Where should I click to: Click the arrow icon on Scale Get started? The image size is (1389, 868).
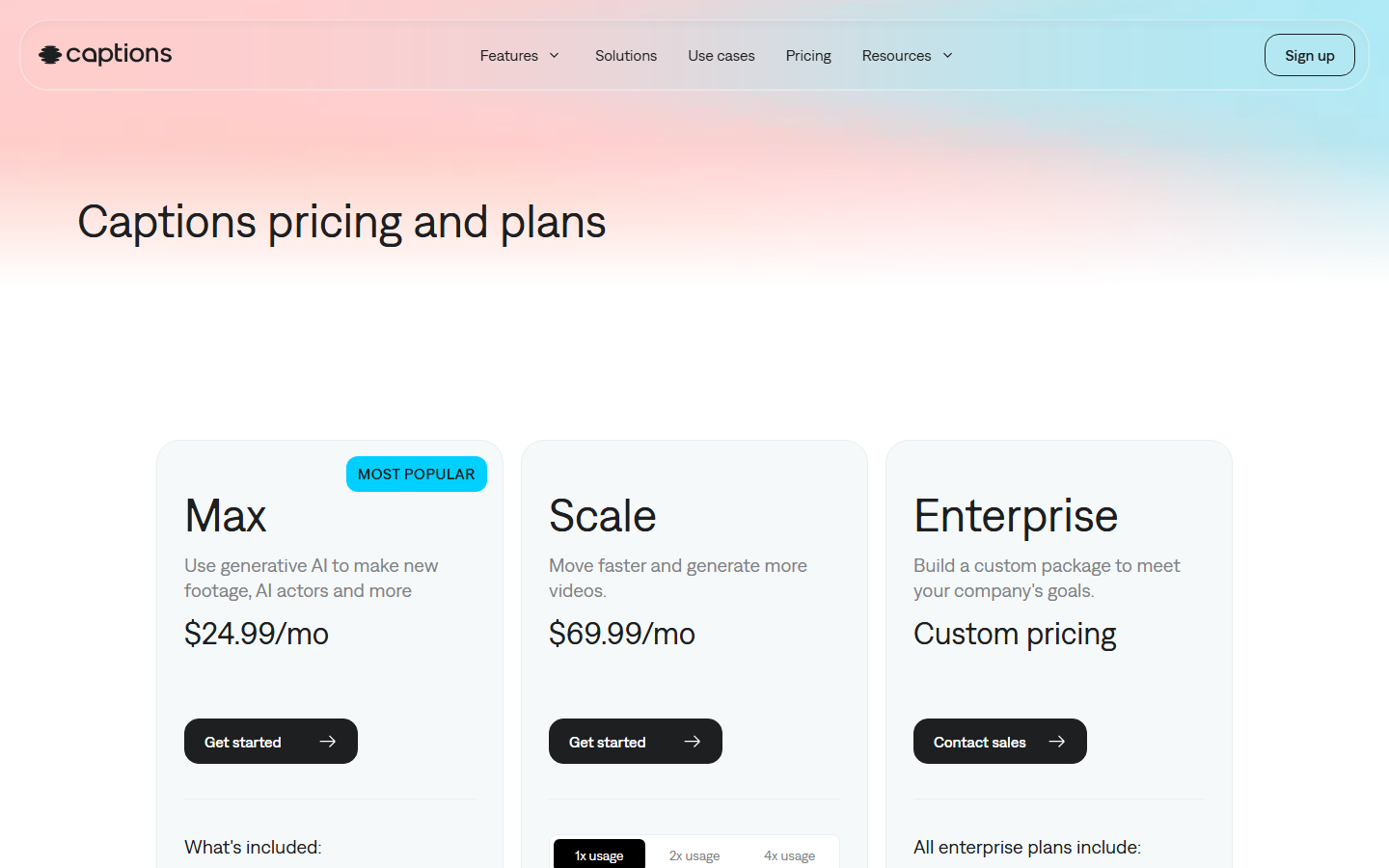(x=693, y=742)
